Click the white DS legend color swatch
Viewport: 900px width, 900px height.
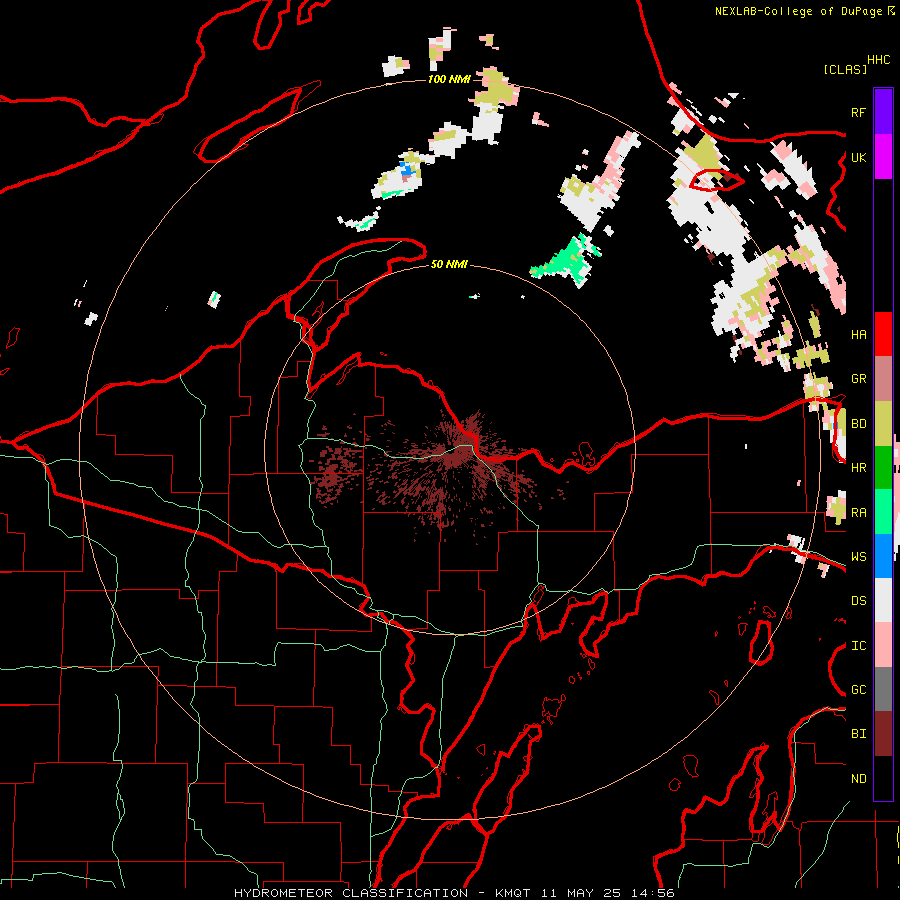pos(883,600)
